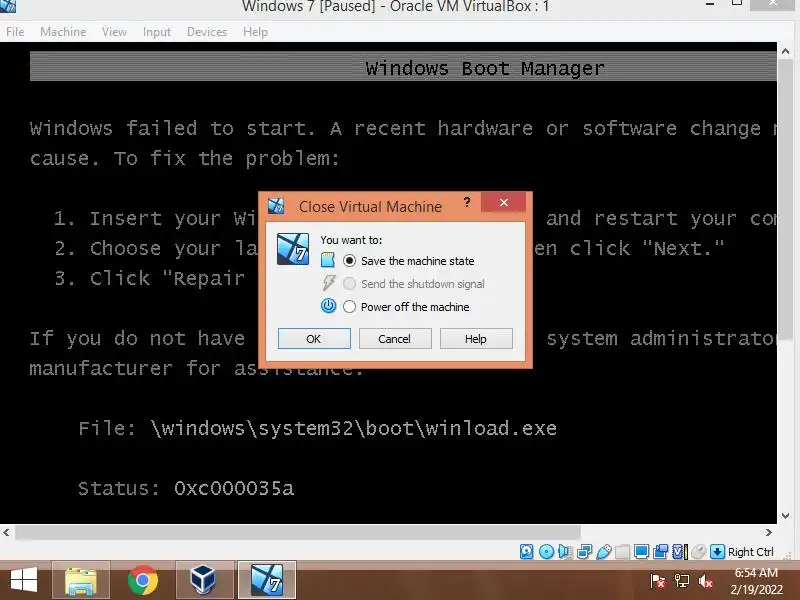The height and width of the screenshot is (600, 800).
Task: Click the question mark help icon in dialog title
Action: tap(467, 202)
